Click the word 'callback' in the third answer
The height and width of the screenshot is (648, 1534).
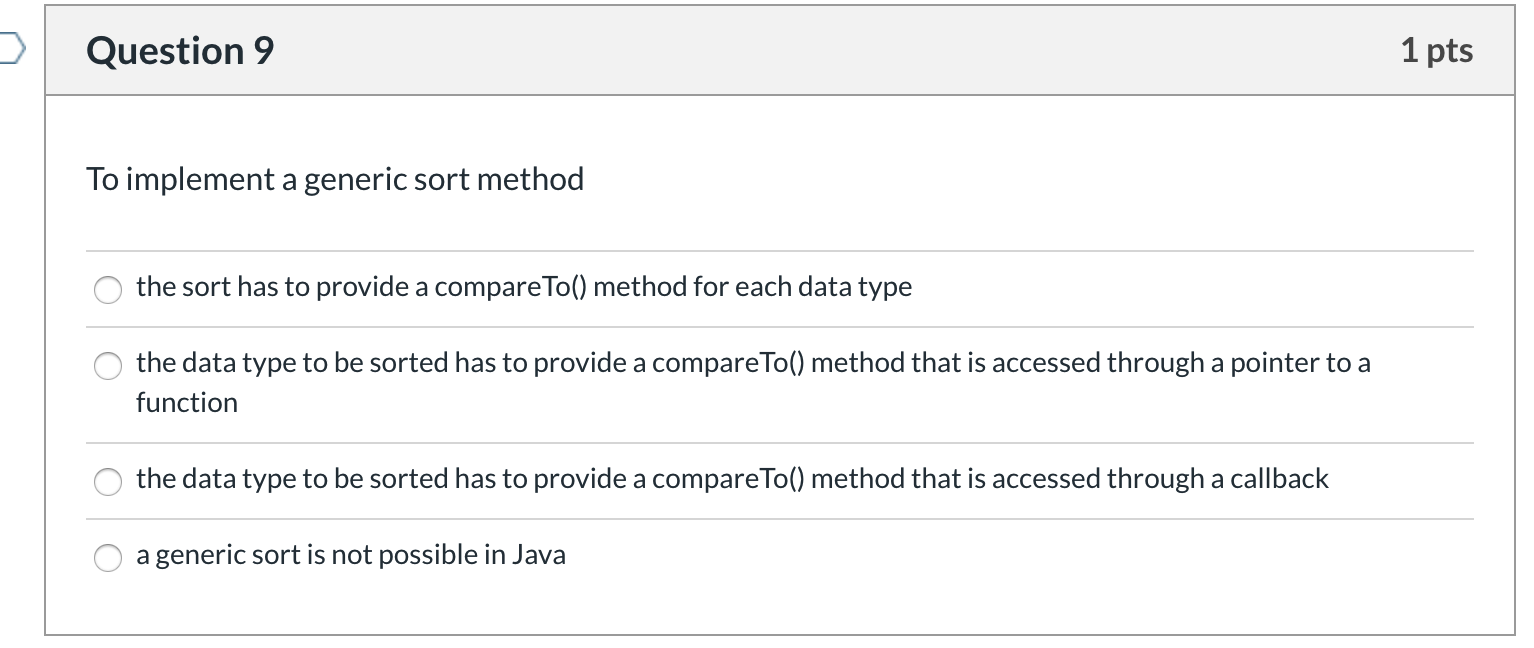pyautogui.click(x=1279, y=479)
